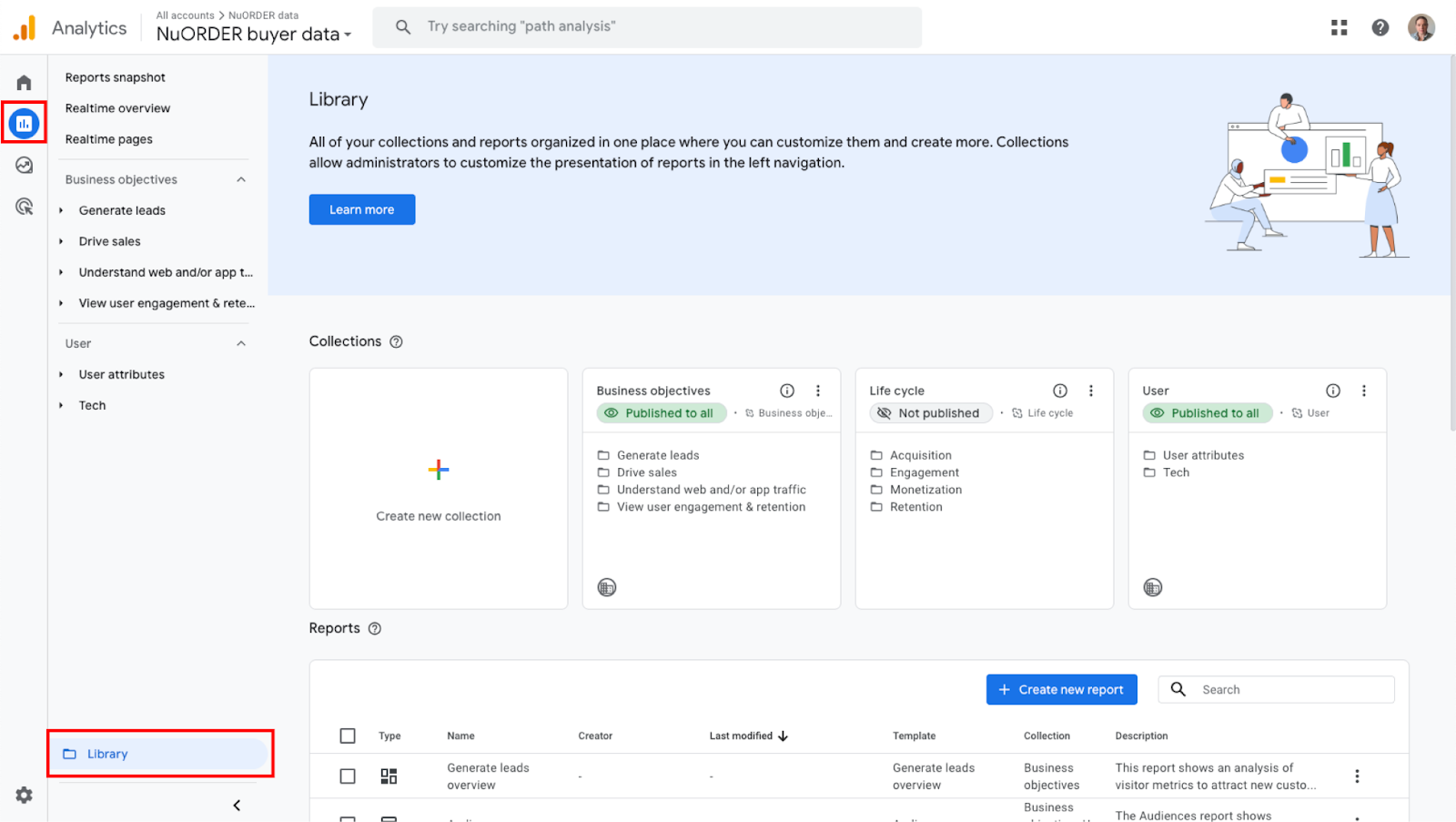
Task: Click Retention in Life cycle card
Action: [916, 507]
